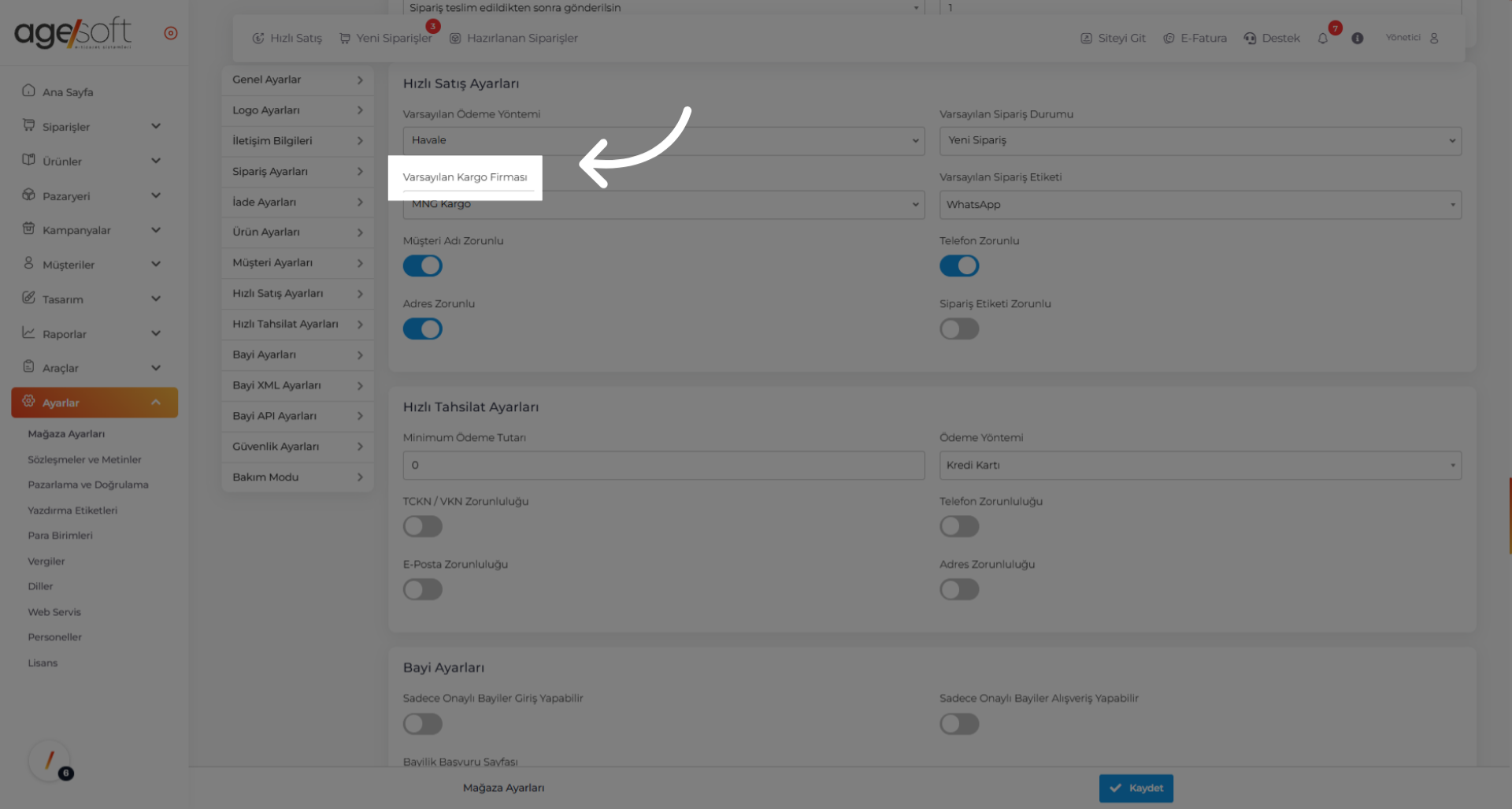Screen dimensions: 1512x809
Task: Turn on TCKN / VKN Zorunluluğu switch
Action: point(423,526)
